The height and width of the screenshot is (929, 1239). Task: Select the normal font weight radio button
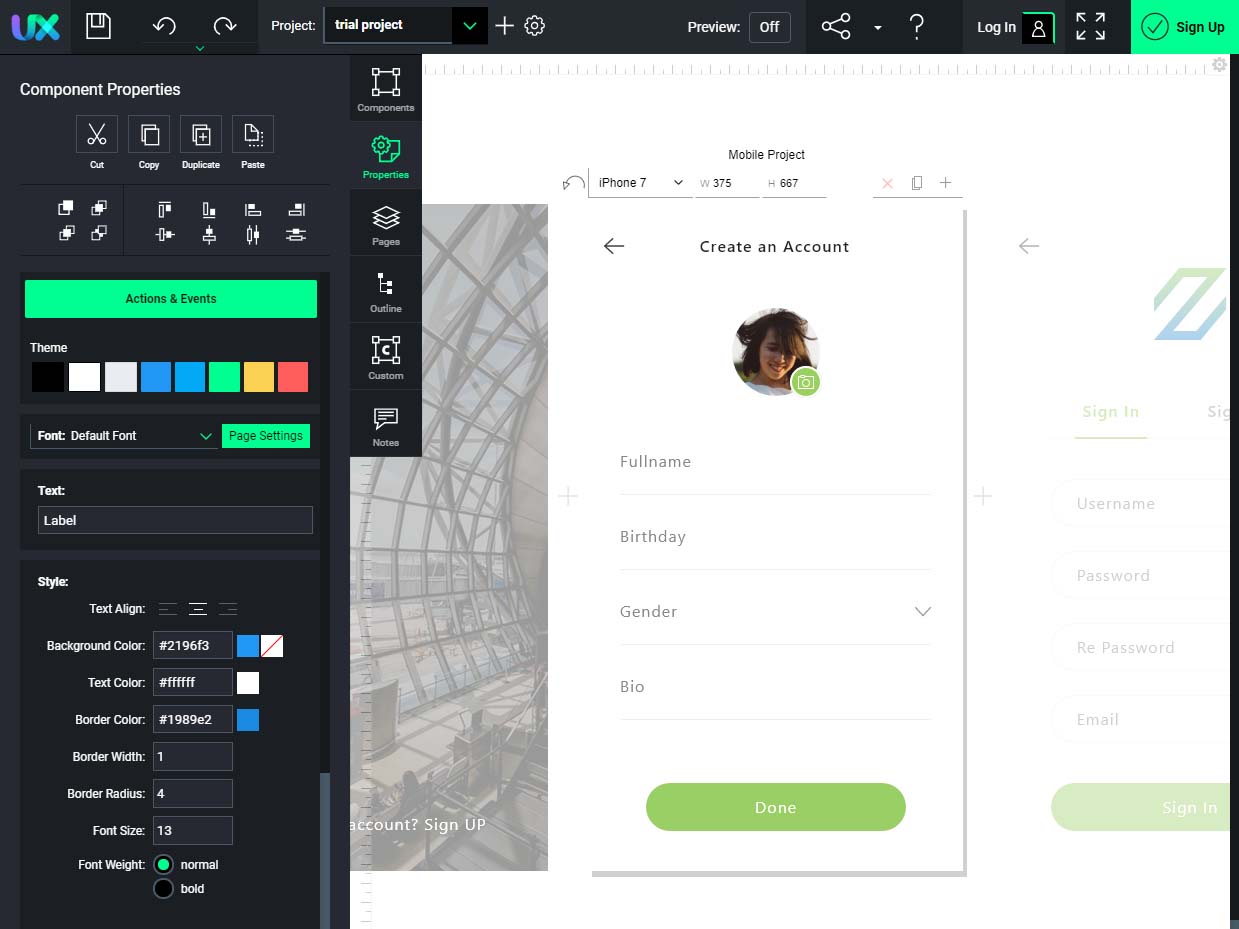click(163, 864)
